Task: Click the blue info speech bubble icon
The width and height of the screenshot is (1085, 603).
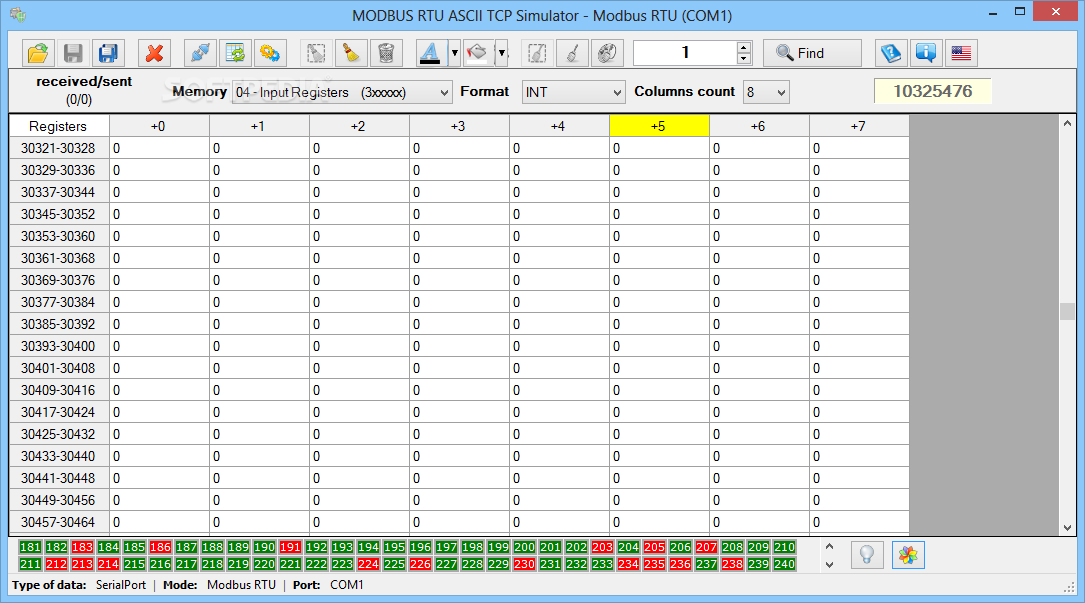Action: tap(926, 53)
